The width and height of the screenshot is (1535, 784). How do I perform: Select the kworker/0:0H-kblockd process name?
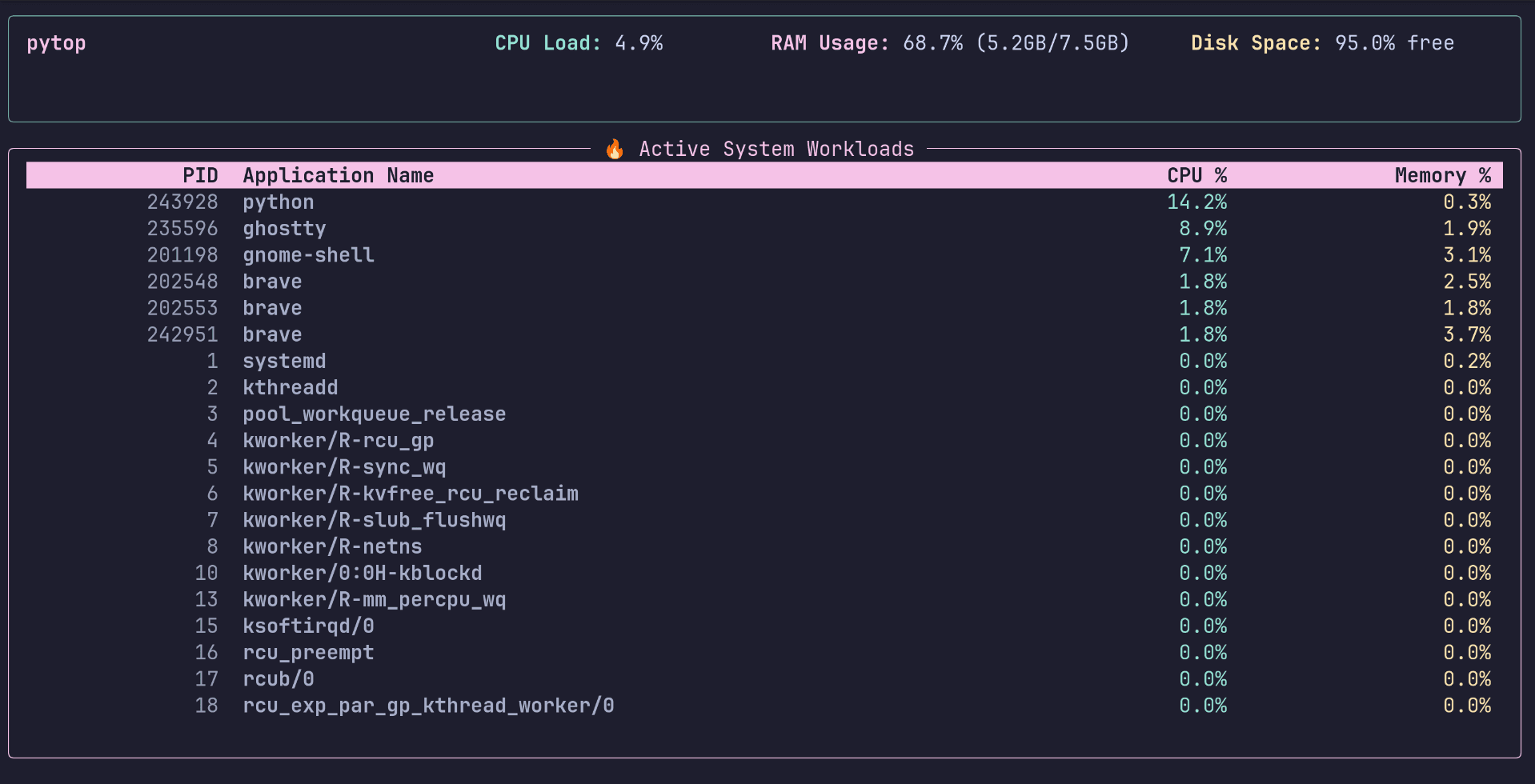[363, 573]
